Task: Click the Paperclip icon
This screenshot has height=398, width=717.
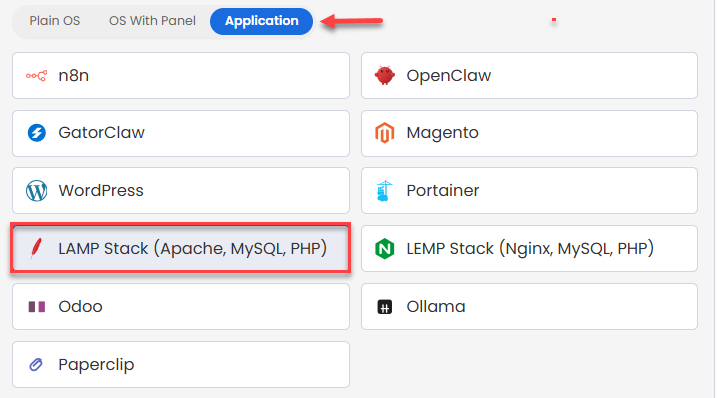Action: [36, 365]
